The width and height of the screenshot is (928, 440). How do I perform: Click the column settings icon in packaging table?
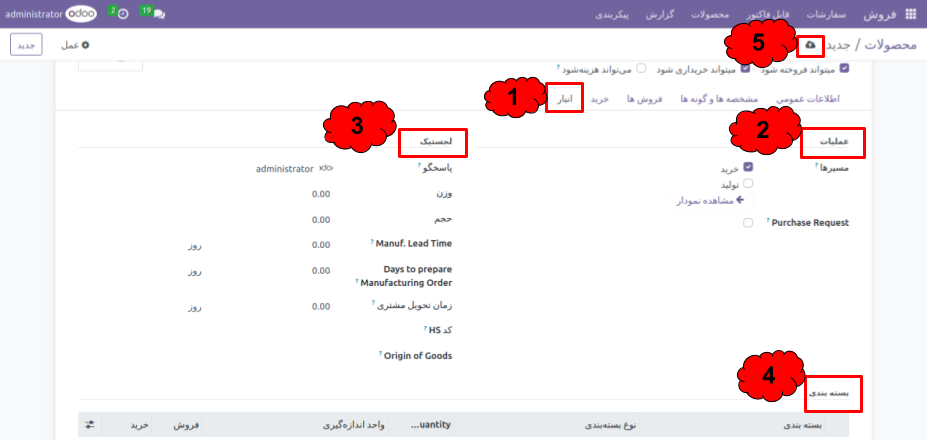pos(89,425)
